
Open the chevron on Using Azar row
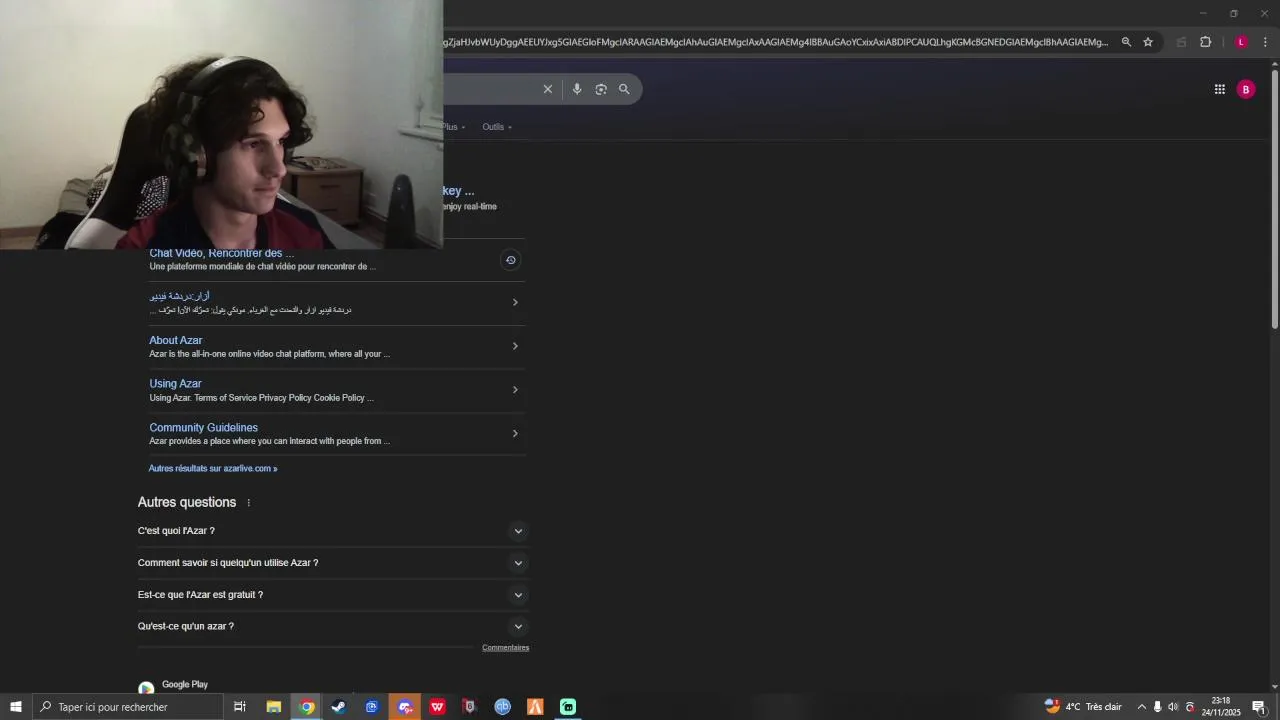point(515,390)
